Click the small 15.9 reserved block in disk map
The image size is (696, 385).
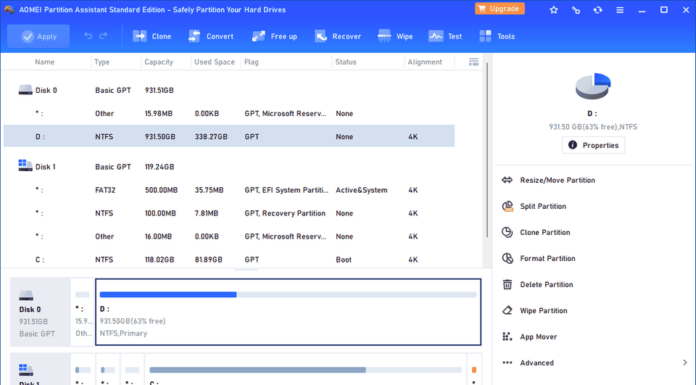tap(83, 312)
